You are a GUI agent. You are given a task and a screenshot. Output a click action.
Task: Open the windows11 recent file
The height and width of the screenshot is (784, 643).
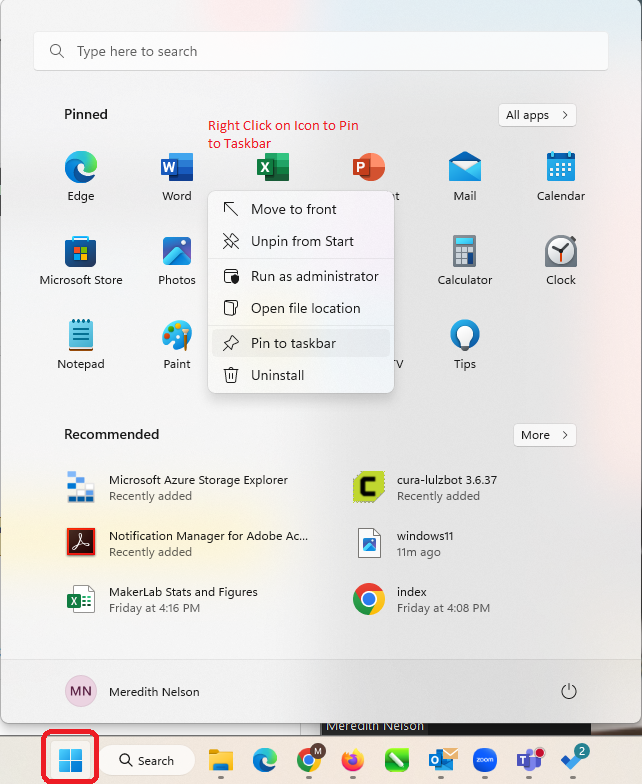(405, 543)
